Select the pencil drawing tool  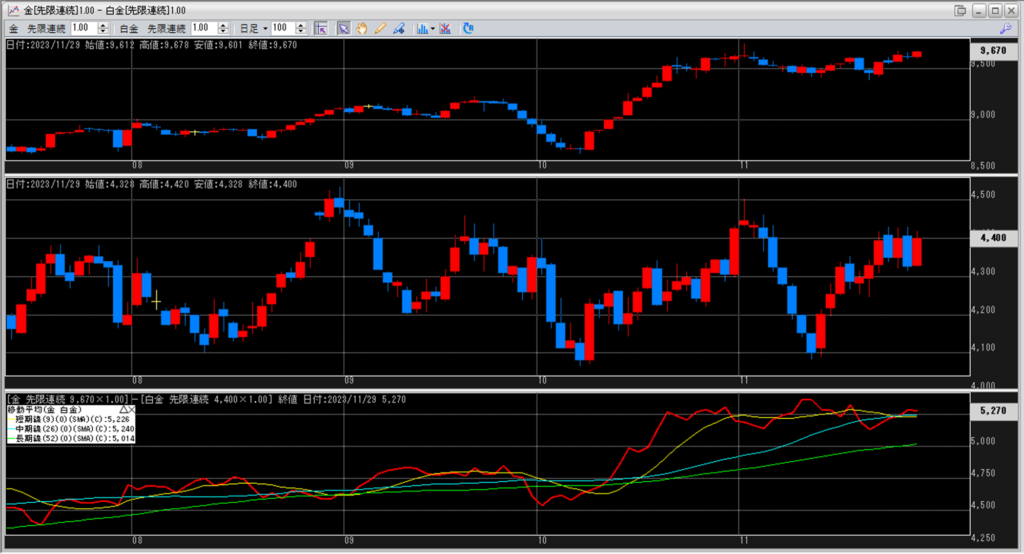pyautogui.click(x=379, y=28)
